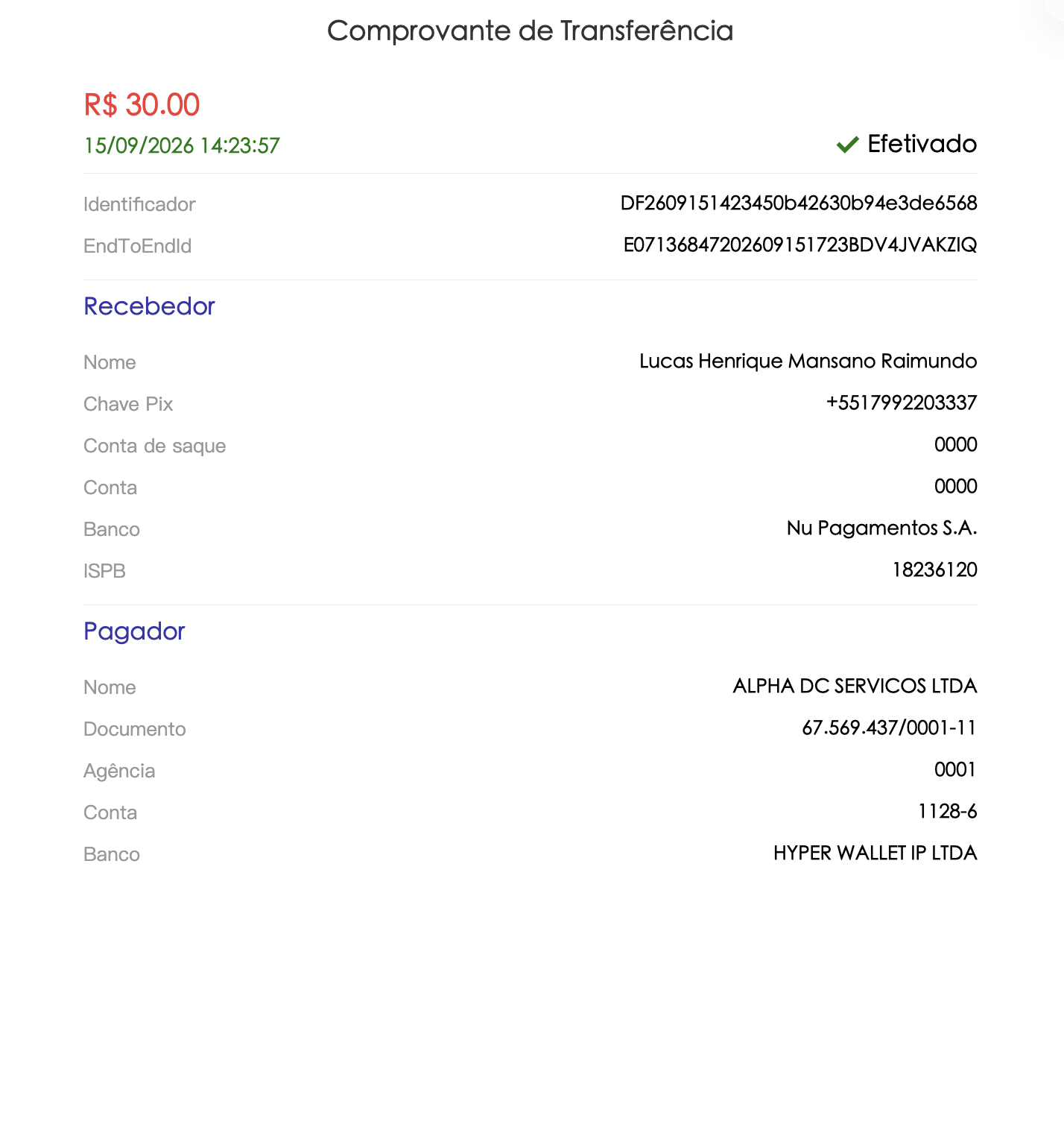Select the ISPB number 18236120
The height and width of the screenshot is (1133, 1064).
coord(935,570)
